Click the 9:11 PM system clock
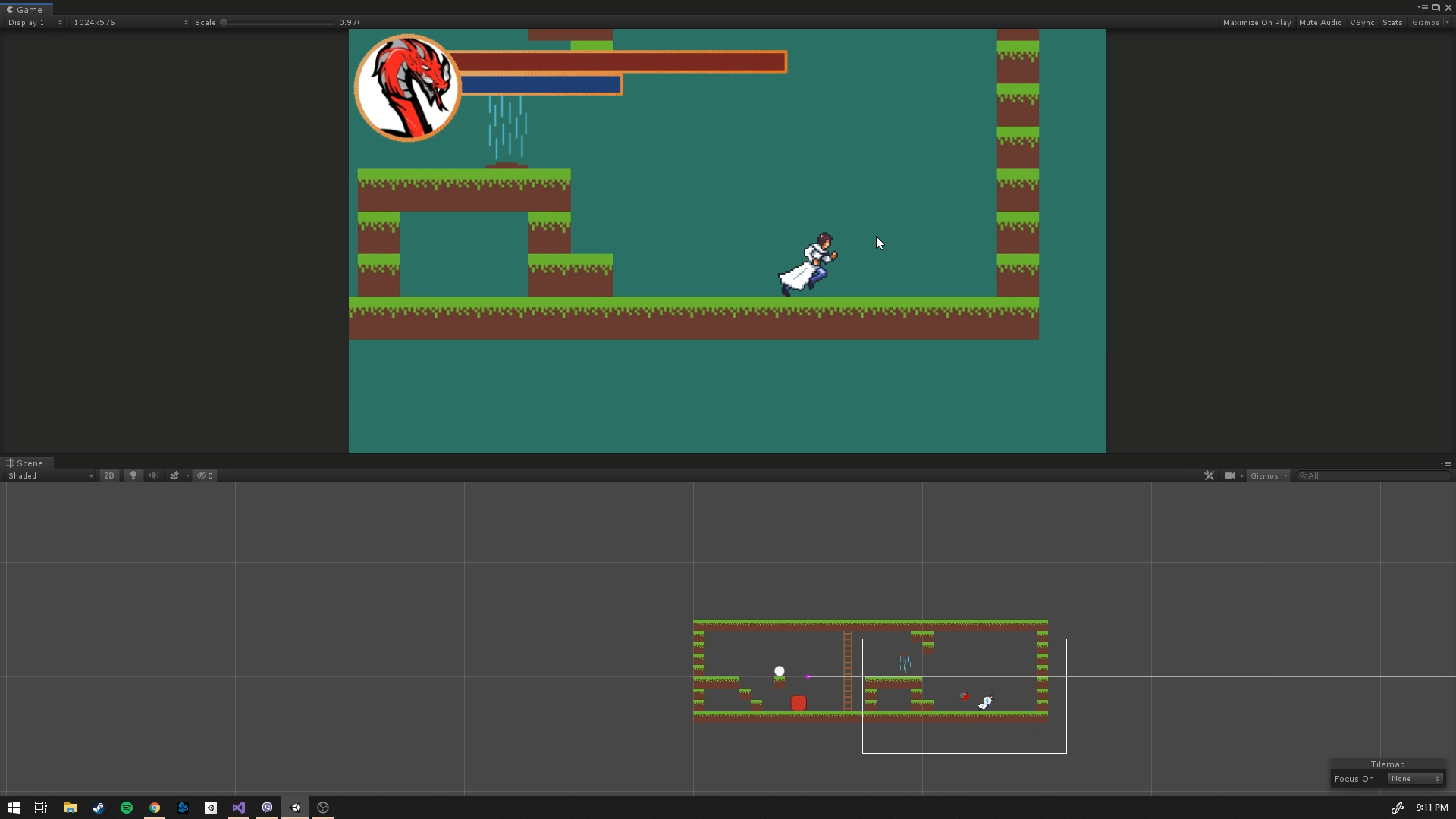 coord(1432,808)
